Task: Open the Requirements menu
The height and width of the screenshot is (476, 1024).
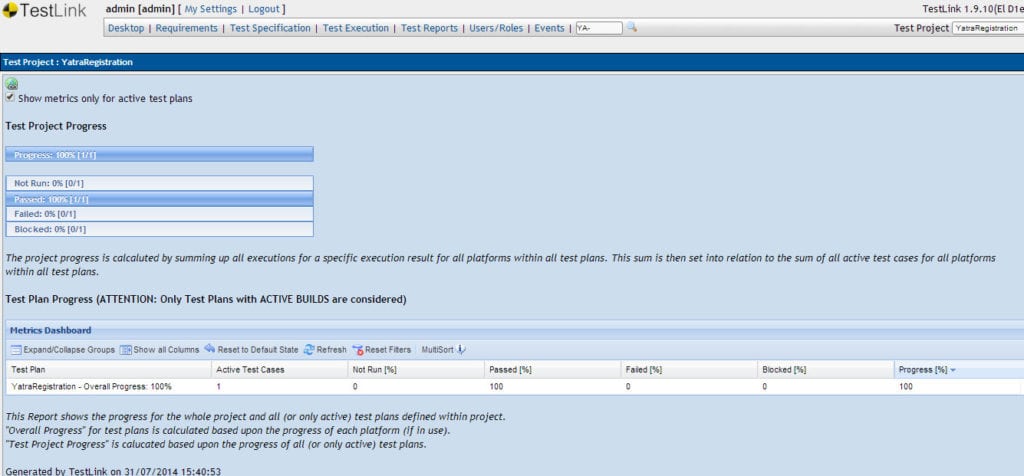Action: [x=186, y=28]
